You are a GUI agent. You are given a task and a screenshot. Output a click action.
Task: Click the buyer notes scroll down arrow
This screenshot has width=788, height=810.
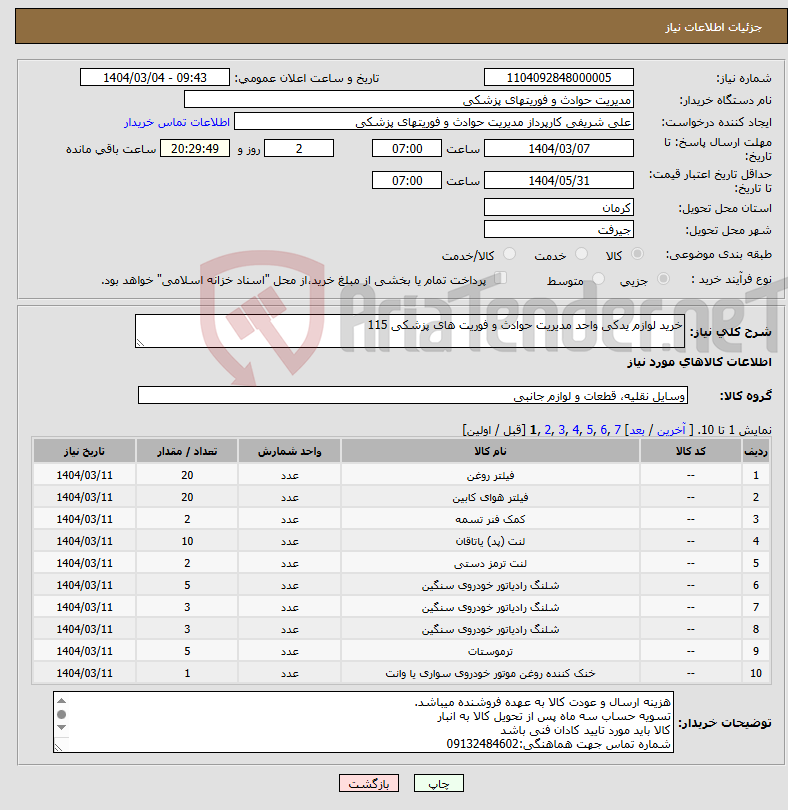pos(61,727)
